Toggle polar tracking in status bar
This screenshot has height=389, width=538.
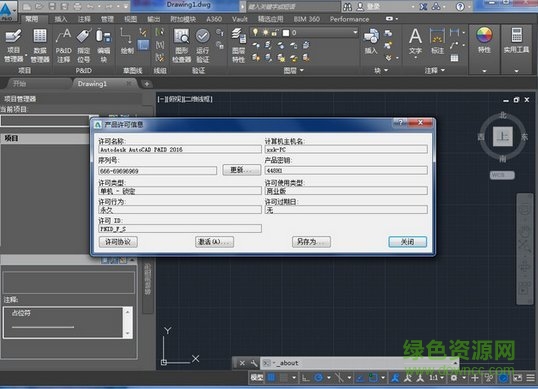point(319,378)
